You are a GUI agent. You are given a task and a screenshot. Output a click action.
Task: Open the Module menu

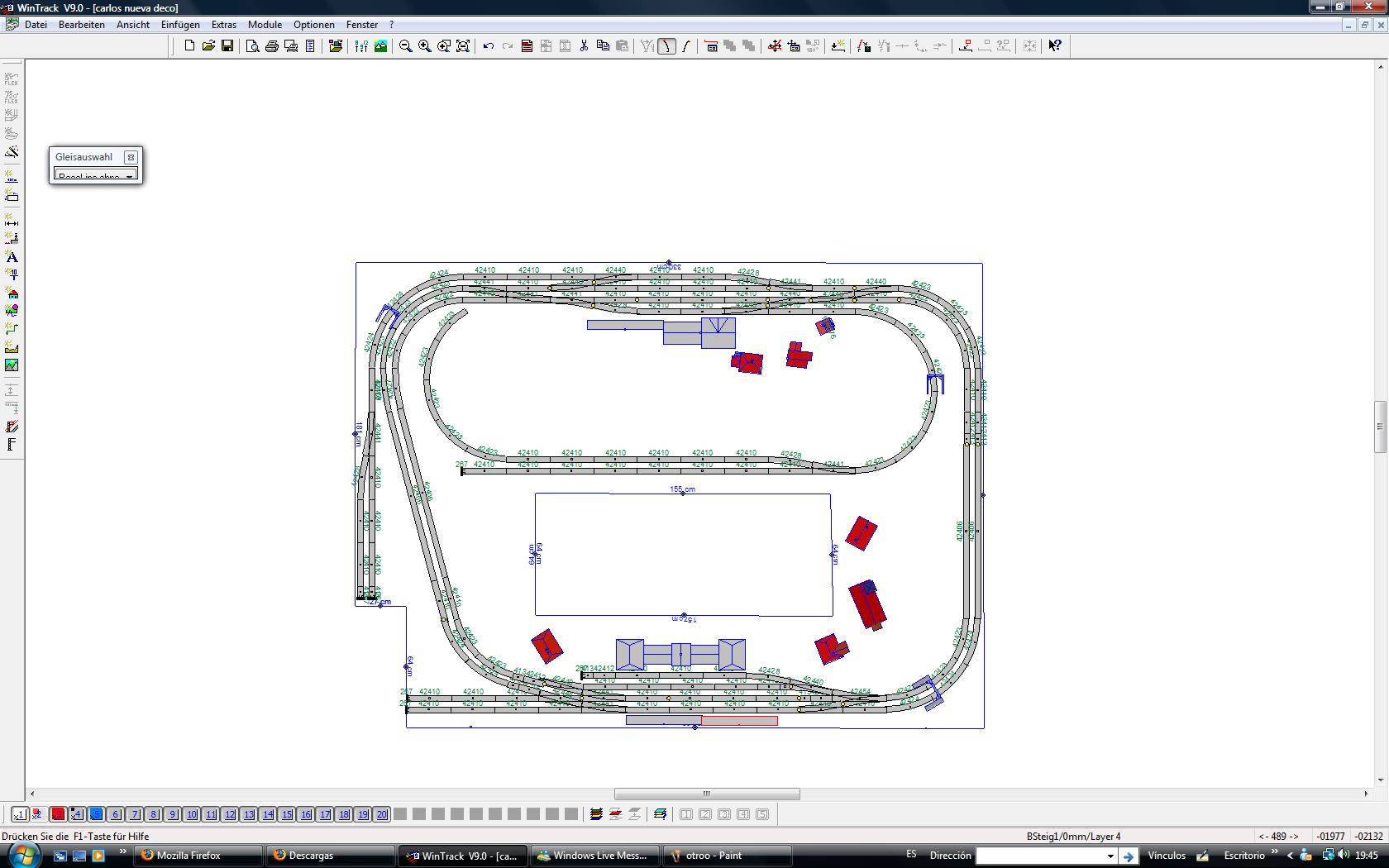click(265, 25)
